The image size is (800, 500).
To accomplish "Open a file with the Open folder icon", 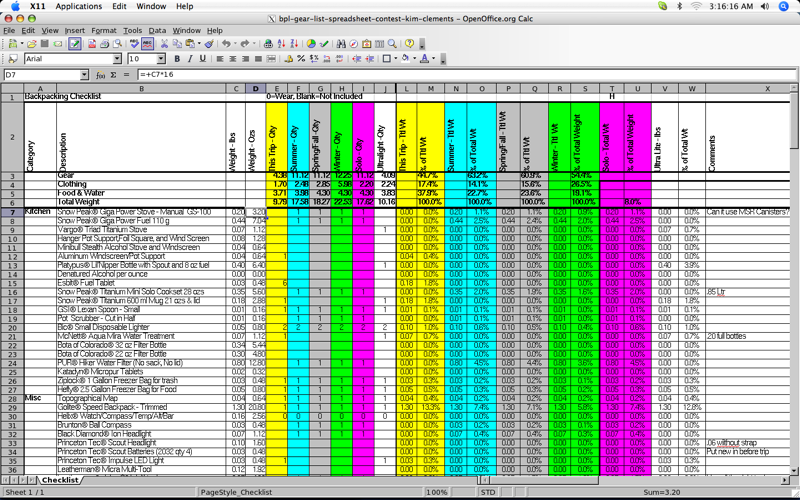I will pyautogui.click(x=32, y=44).
